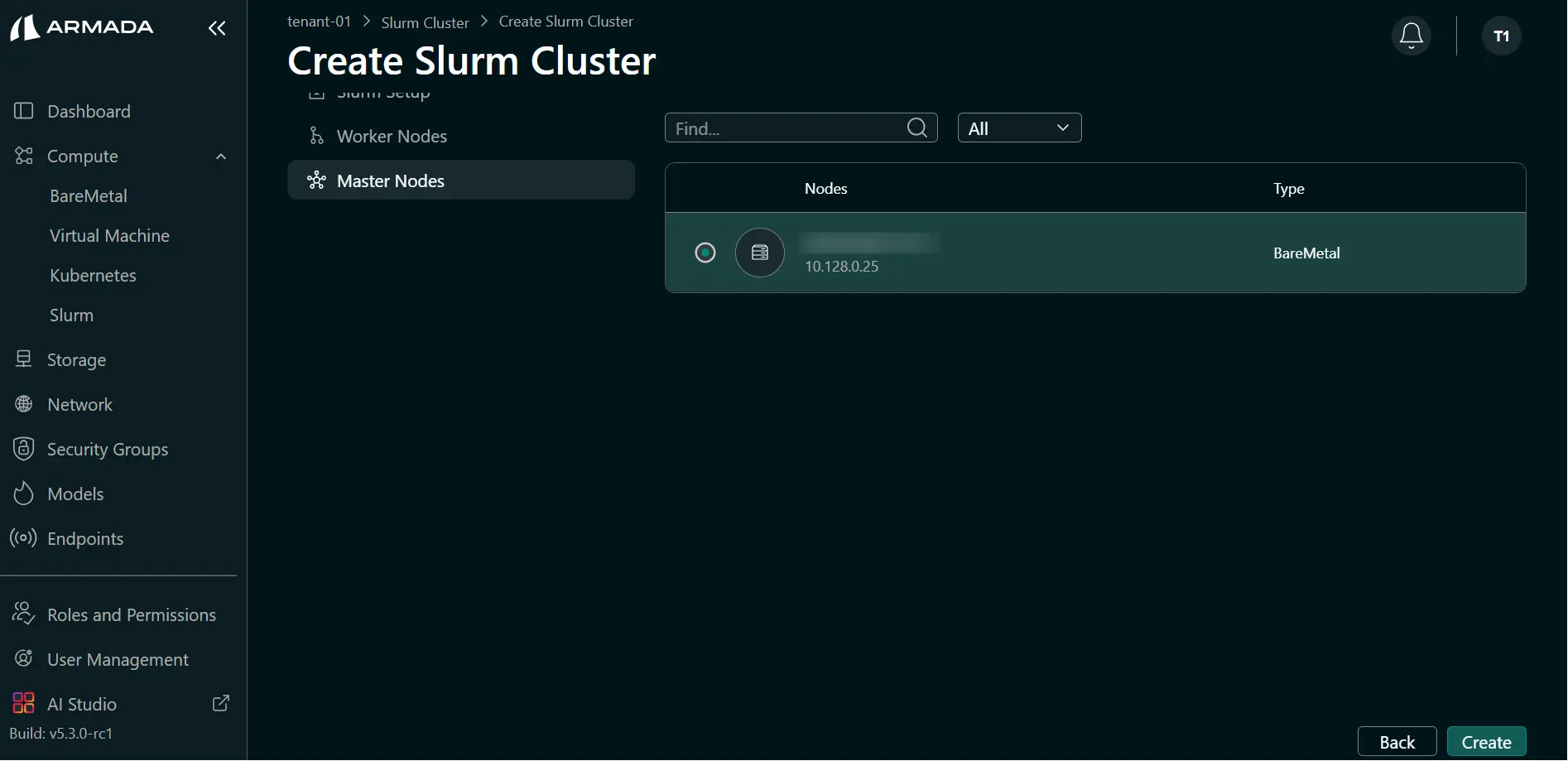This screenshot has width=1568, height=761.
Task: Open Roles and Permissions page
Action: point(132,615)
